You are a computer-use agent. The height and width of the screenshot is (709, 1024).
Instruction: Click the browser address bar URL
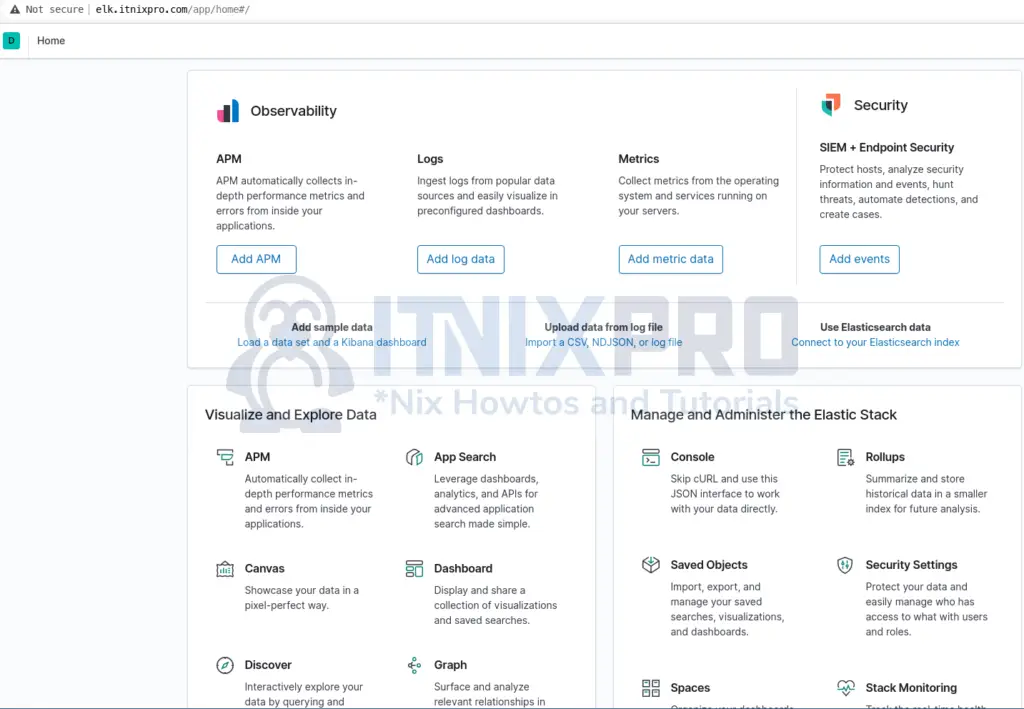[172, 9]
